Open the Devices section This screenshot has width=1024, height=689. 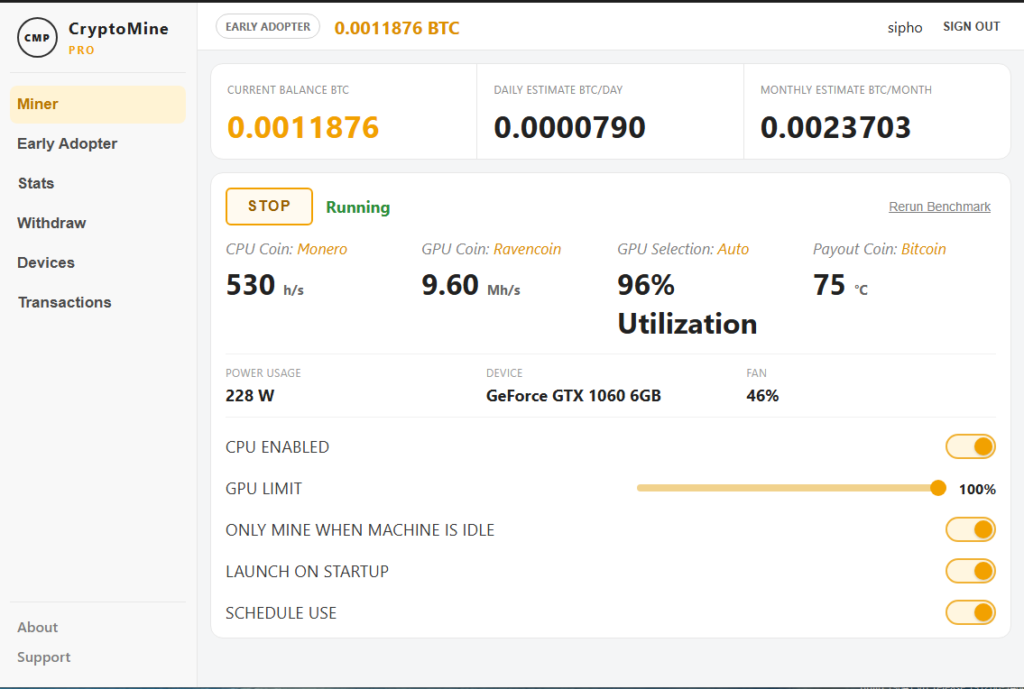coord(46,262)
